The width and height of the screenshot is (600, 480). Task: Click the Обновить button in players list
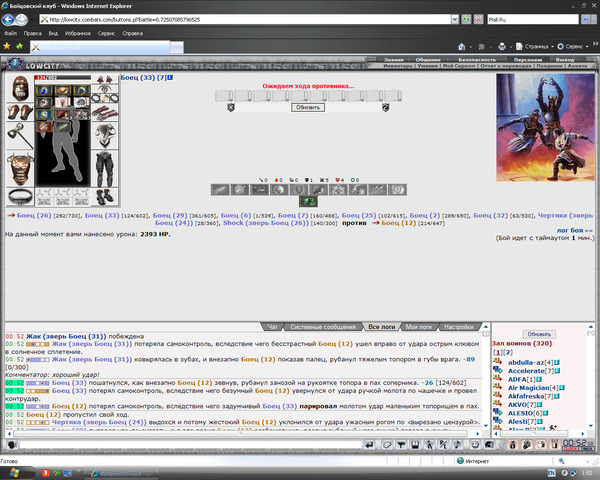539,334
